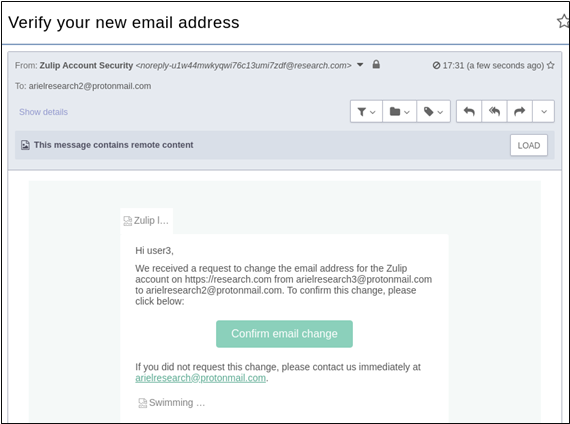Expand the more actions chevron button
570x424 pixels.
pos(543,112)
